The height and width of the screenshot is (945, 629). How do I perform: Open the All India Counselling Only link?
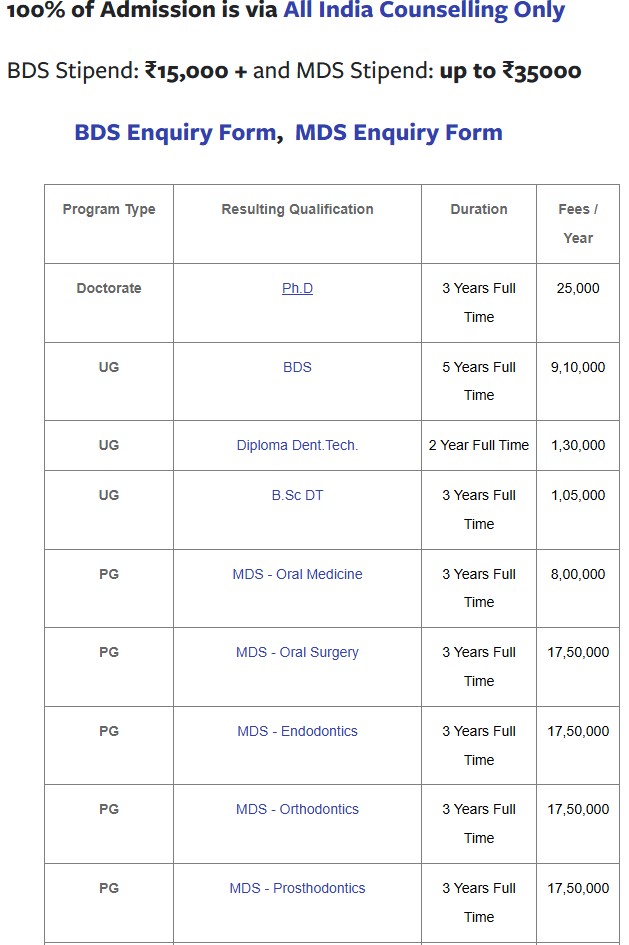424,11
